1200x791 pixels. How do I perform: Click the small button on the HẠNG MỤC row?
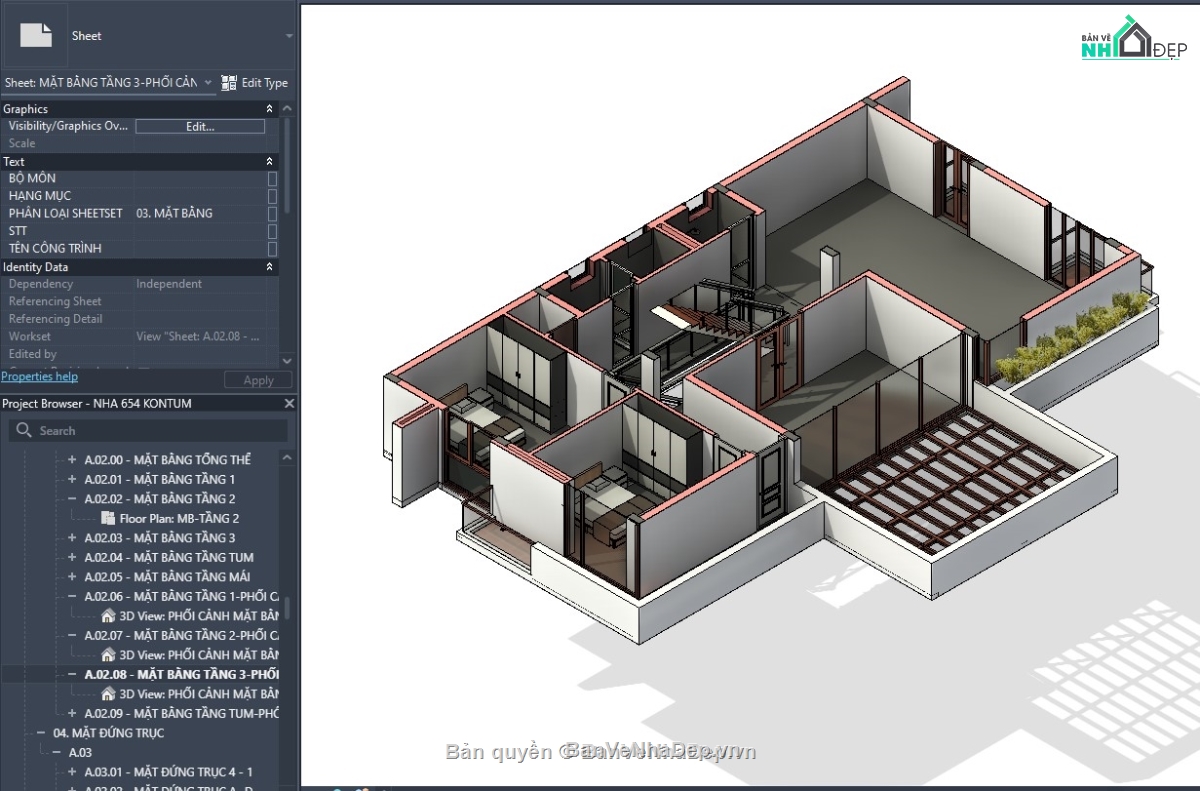[272, 196]
